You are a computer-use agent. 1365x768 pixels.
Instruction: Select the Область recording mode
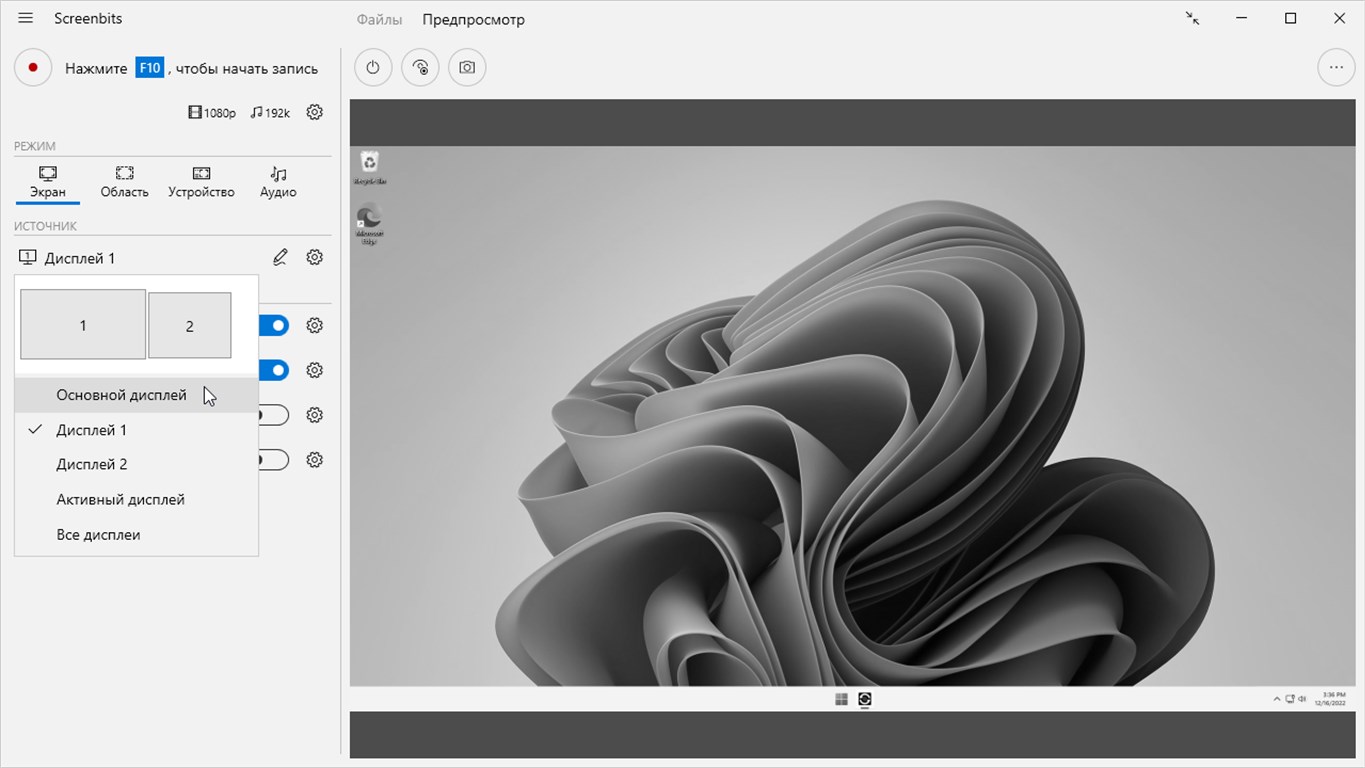tap(124, 182)
